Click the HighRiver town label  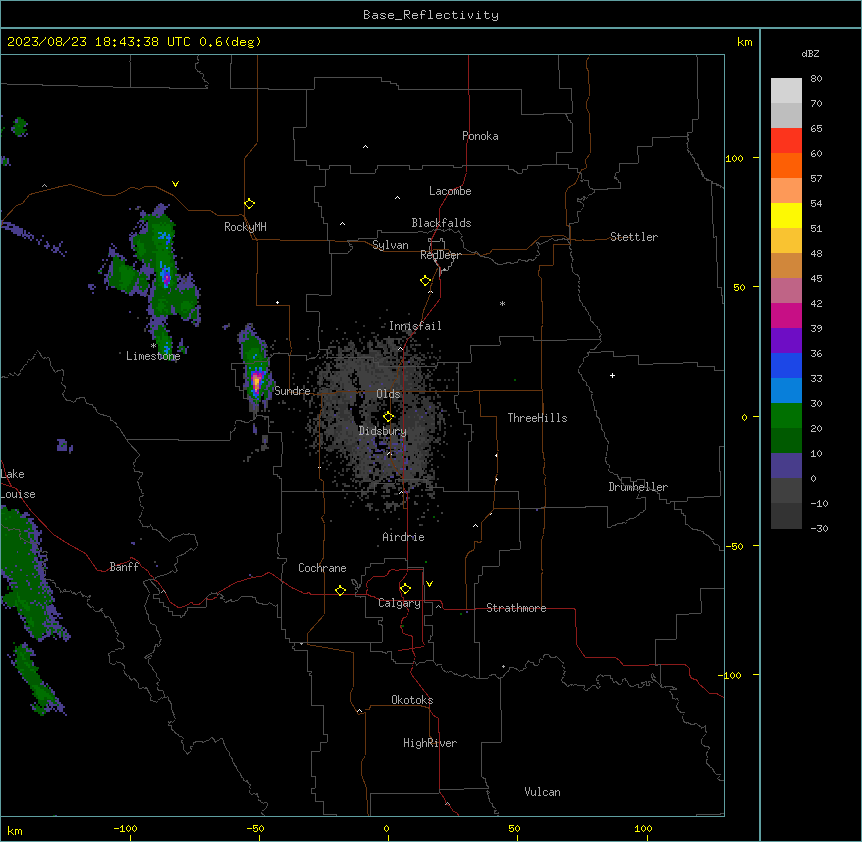[x=430, y=743]
